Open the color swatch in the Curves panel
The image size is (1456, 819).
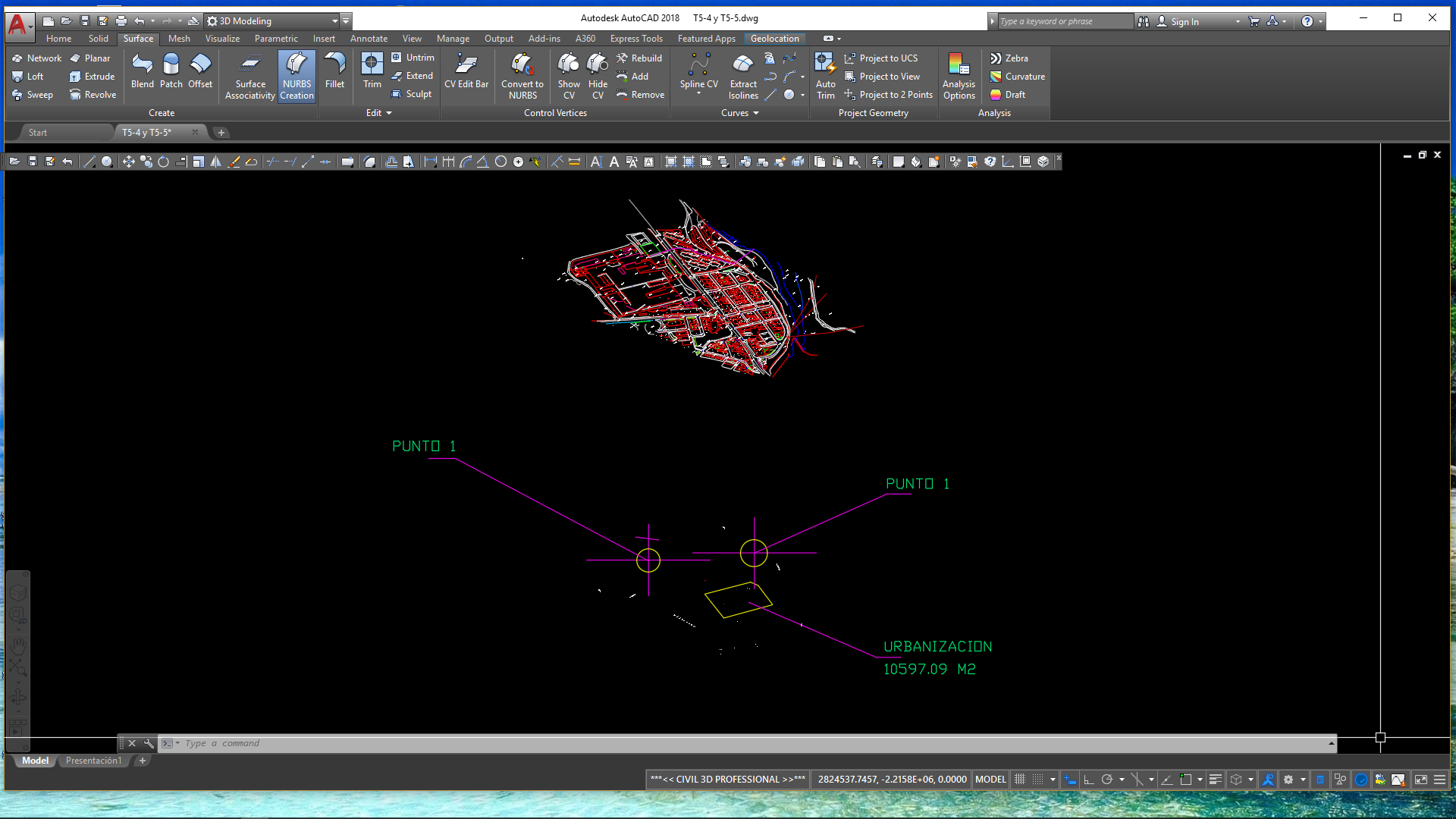789,95
